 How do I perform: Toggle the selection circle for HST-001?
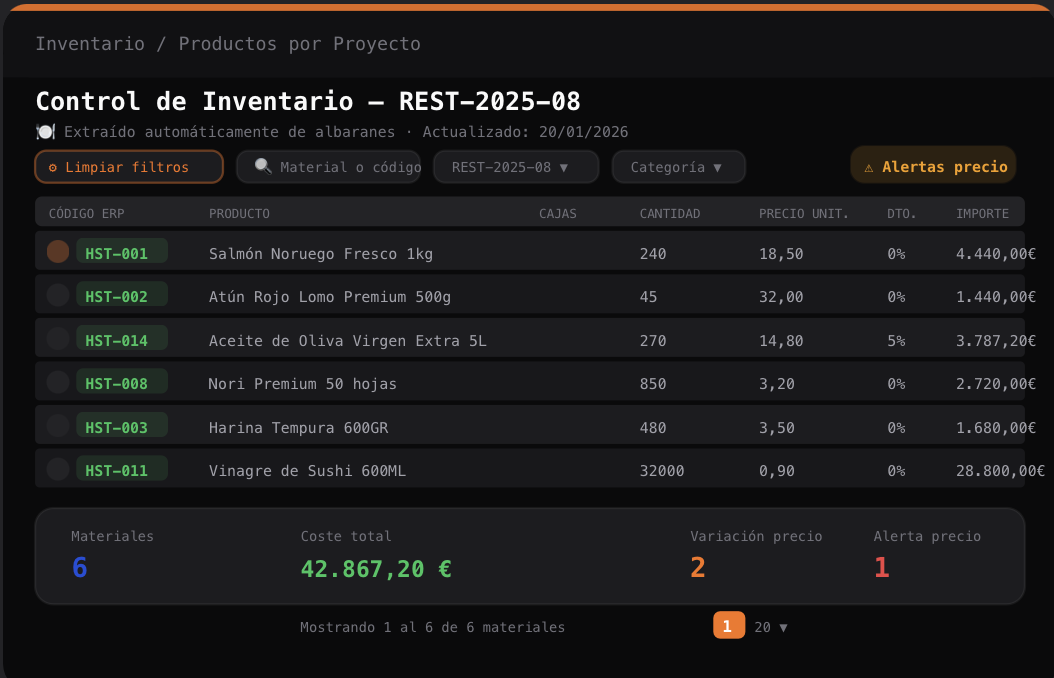pyautogui.click(x=58, y=251)
